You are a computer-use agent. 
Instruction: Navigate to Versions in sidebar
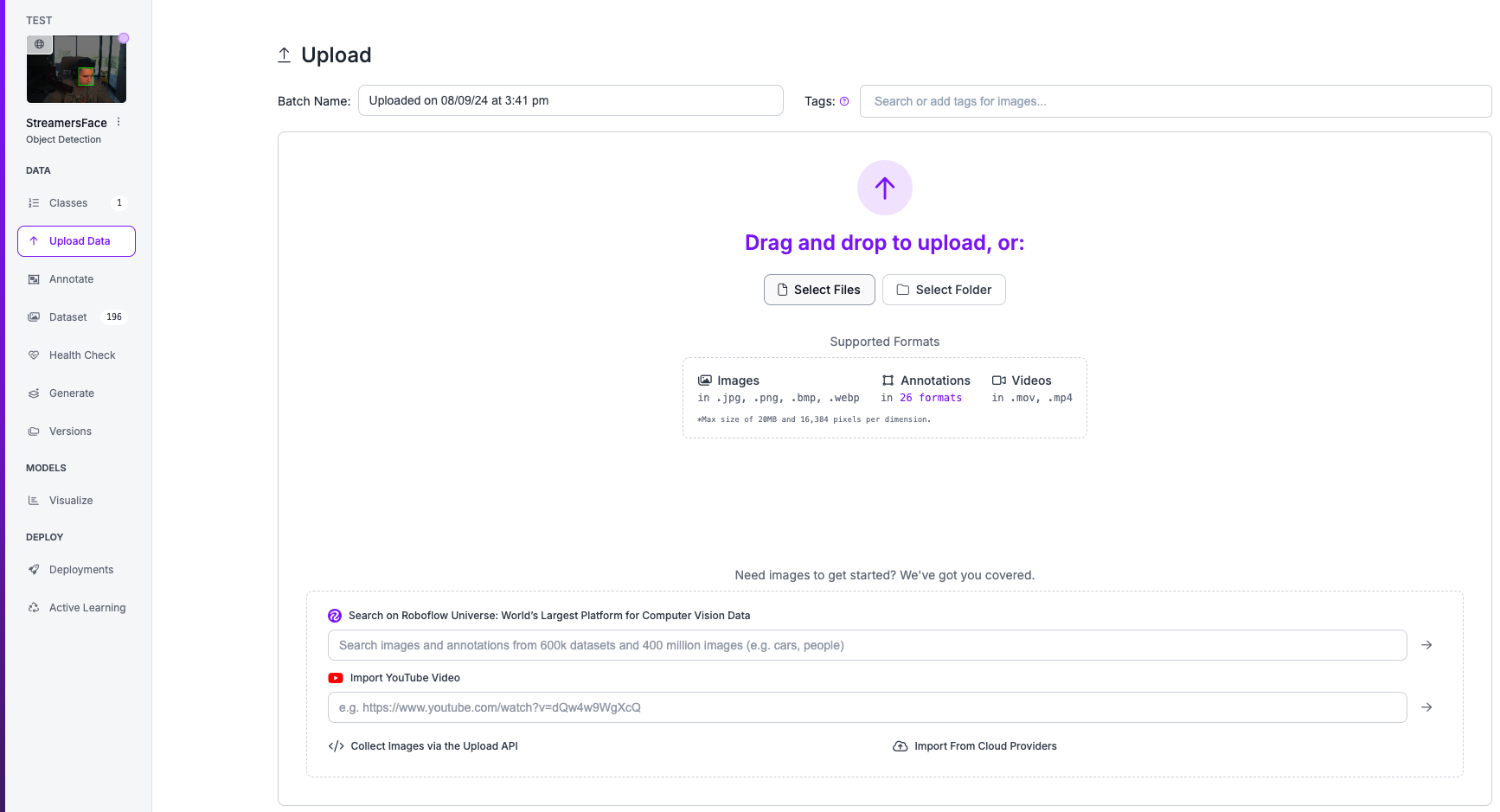click(x=70, y=432)
